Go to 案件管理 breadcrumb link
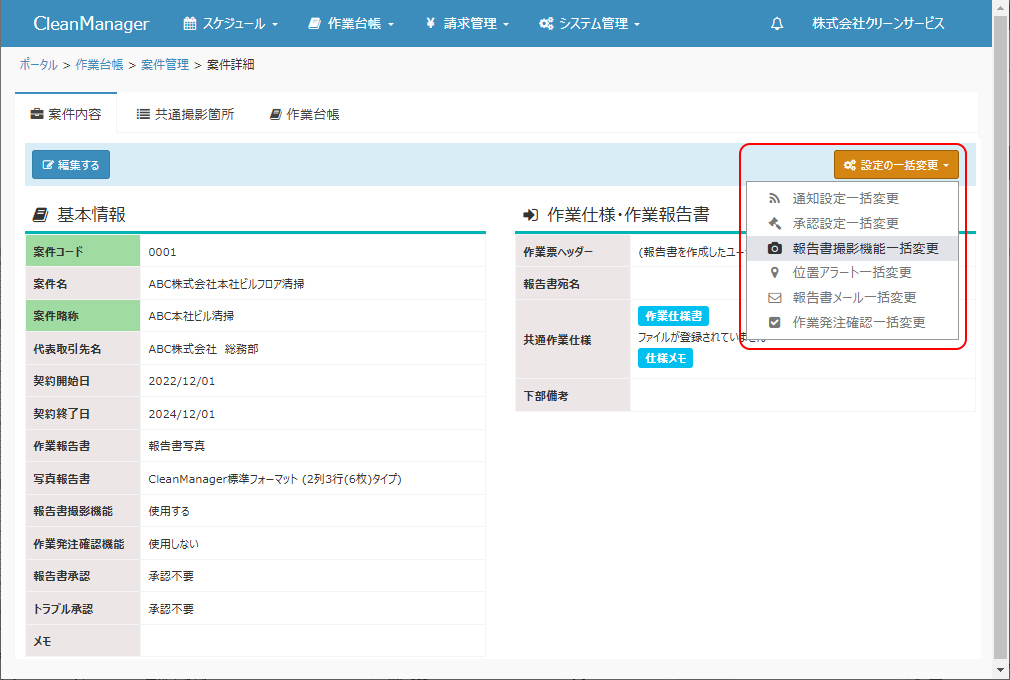 (165, 65)
